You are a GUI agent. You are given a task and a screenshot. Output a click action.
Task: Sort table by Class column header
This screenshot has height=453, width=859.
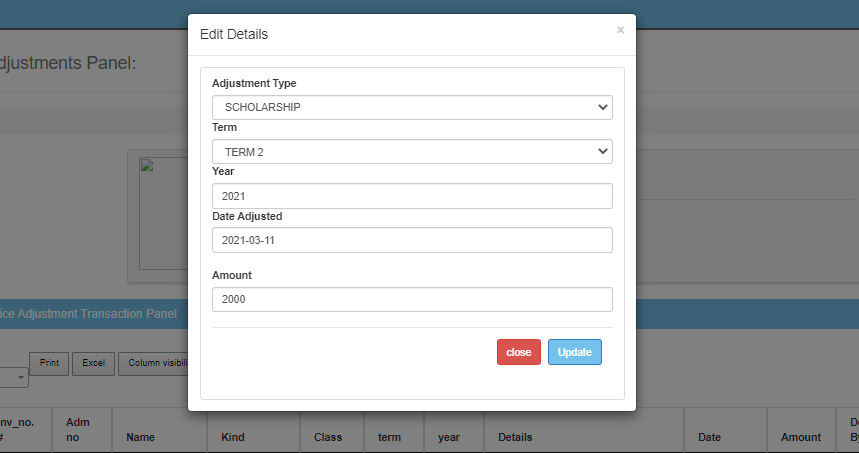(x=328, y=437)
